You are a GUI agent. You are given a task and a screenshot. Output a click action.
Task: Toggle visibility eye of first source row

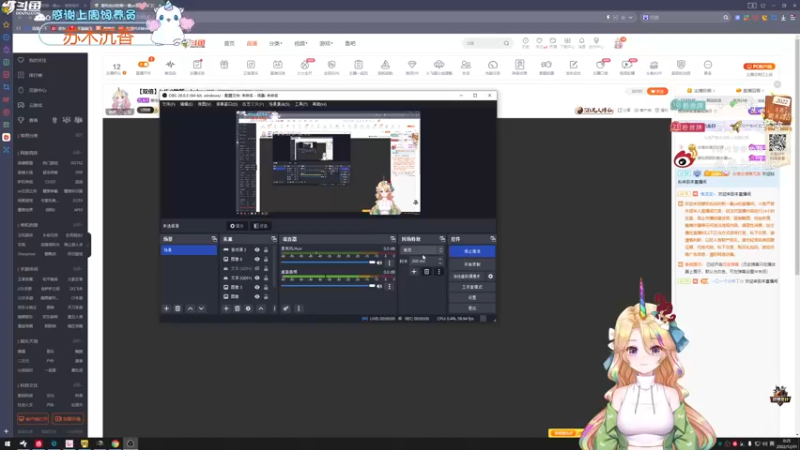257,249
